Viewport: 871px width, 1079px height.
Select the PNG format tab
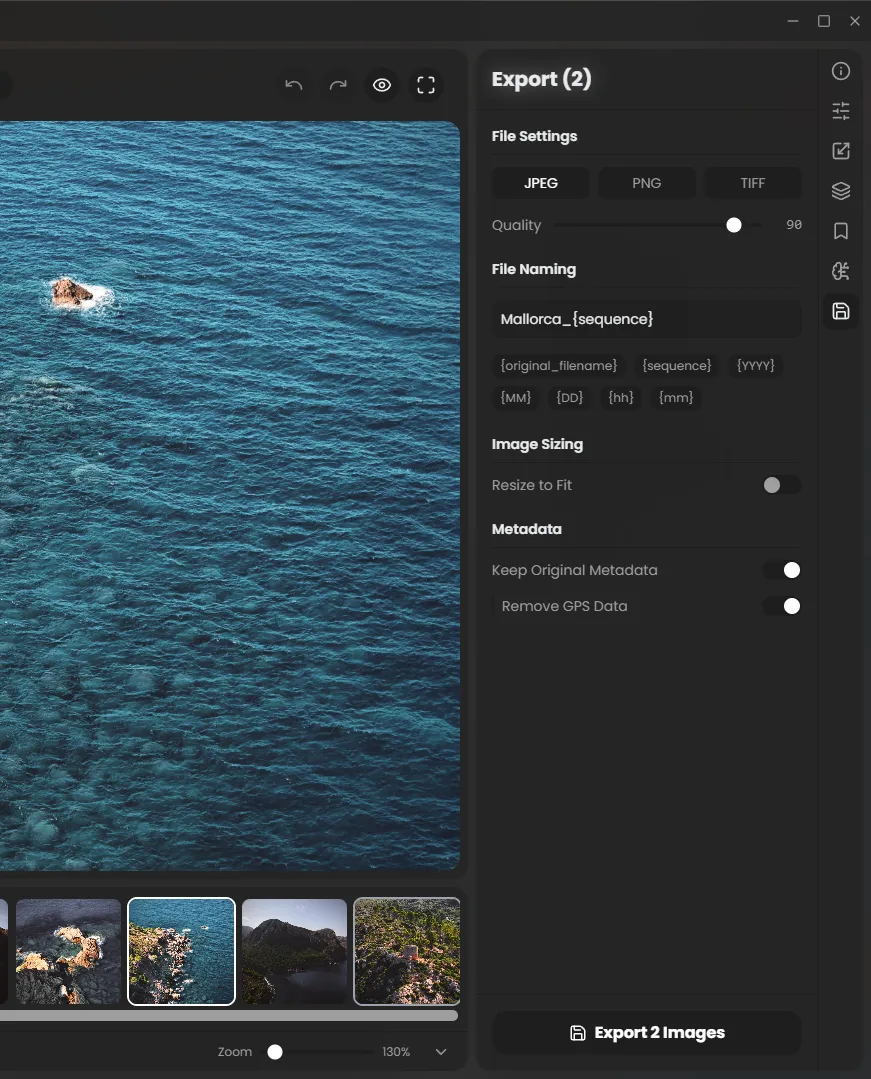[647, 183]
